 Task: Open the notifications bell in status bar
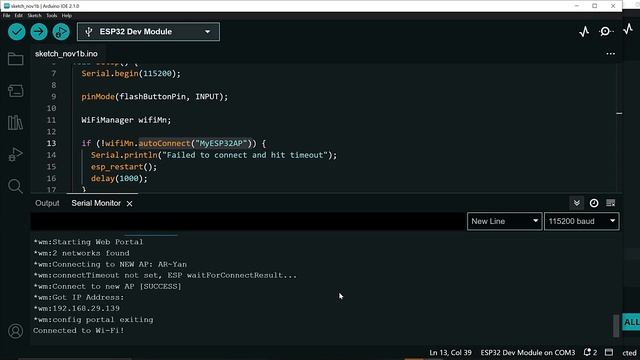click(590, 352)
